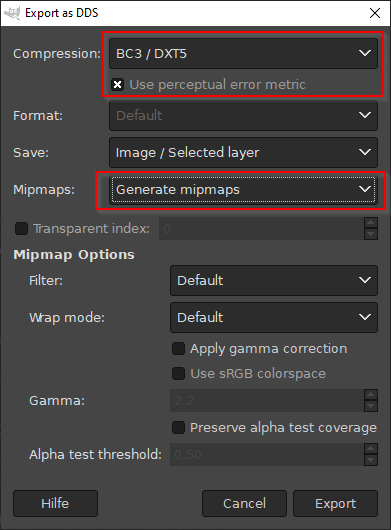The width and height of the screenshot is (391, 530).
Task: Open the mipmap Filter dropdown
Action: click(274, 280)
